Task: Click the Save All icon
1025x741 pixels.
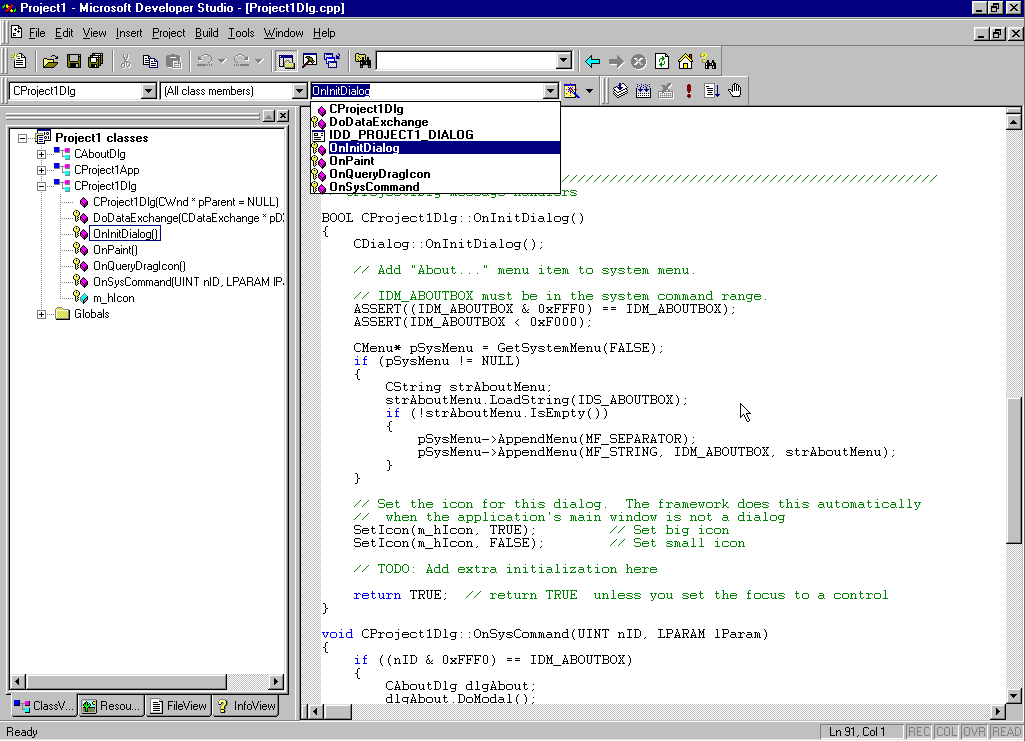Action: click(96, 61)
